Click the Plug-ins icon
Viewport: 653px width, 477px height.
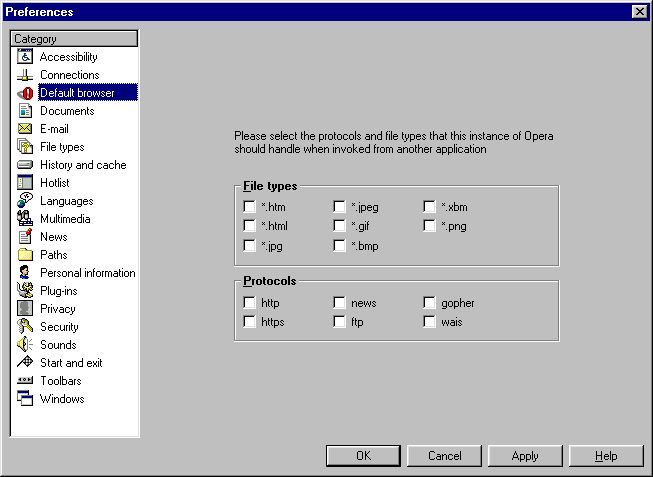pyautogui.click(x=25, y=290)
